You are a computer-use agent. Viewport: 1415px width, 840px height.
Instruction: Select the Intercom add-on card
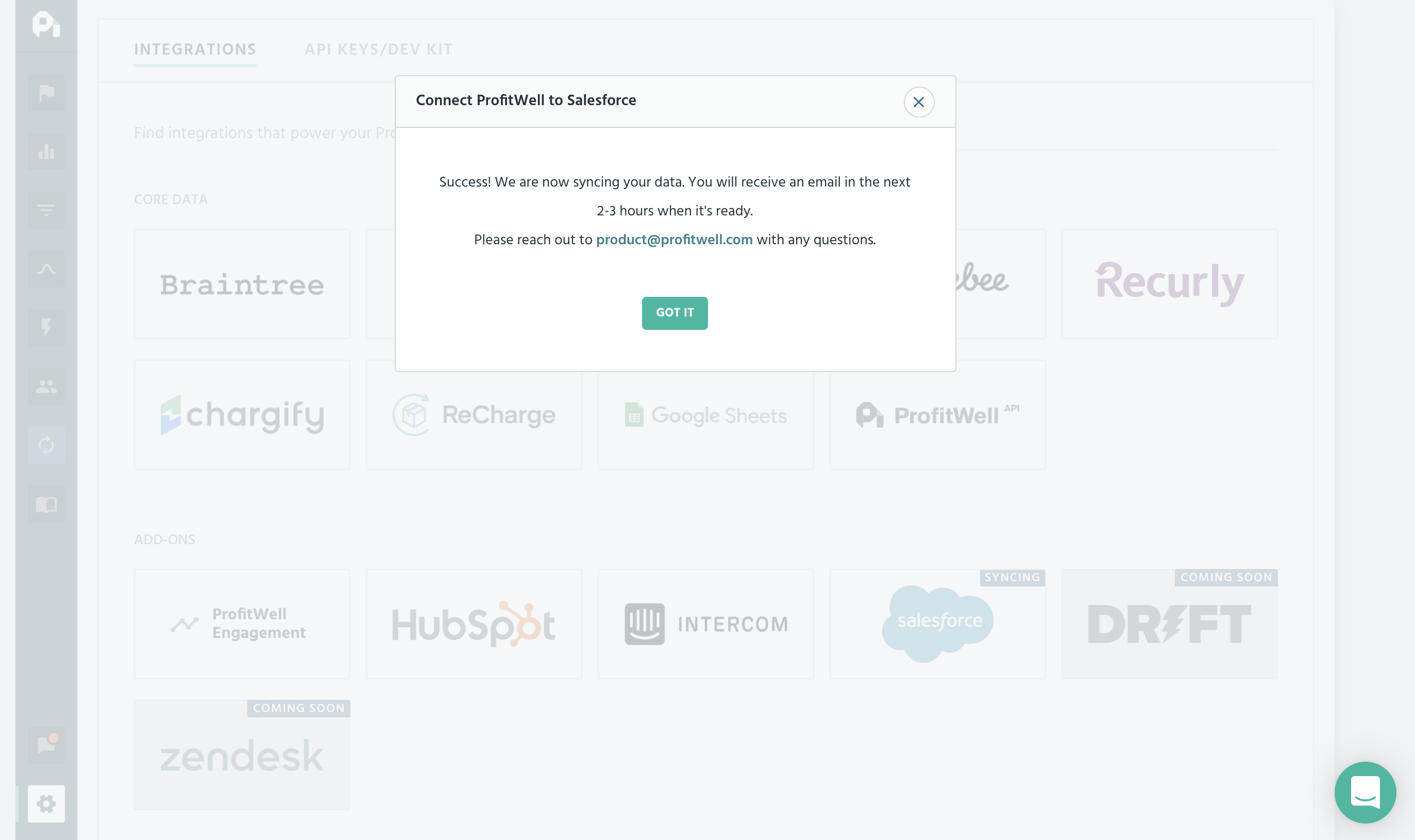(x=706, y=624)
